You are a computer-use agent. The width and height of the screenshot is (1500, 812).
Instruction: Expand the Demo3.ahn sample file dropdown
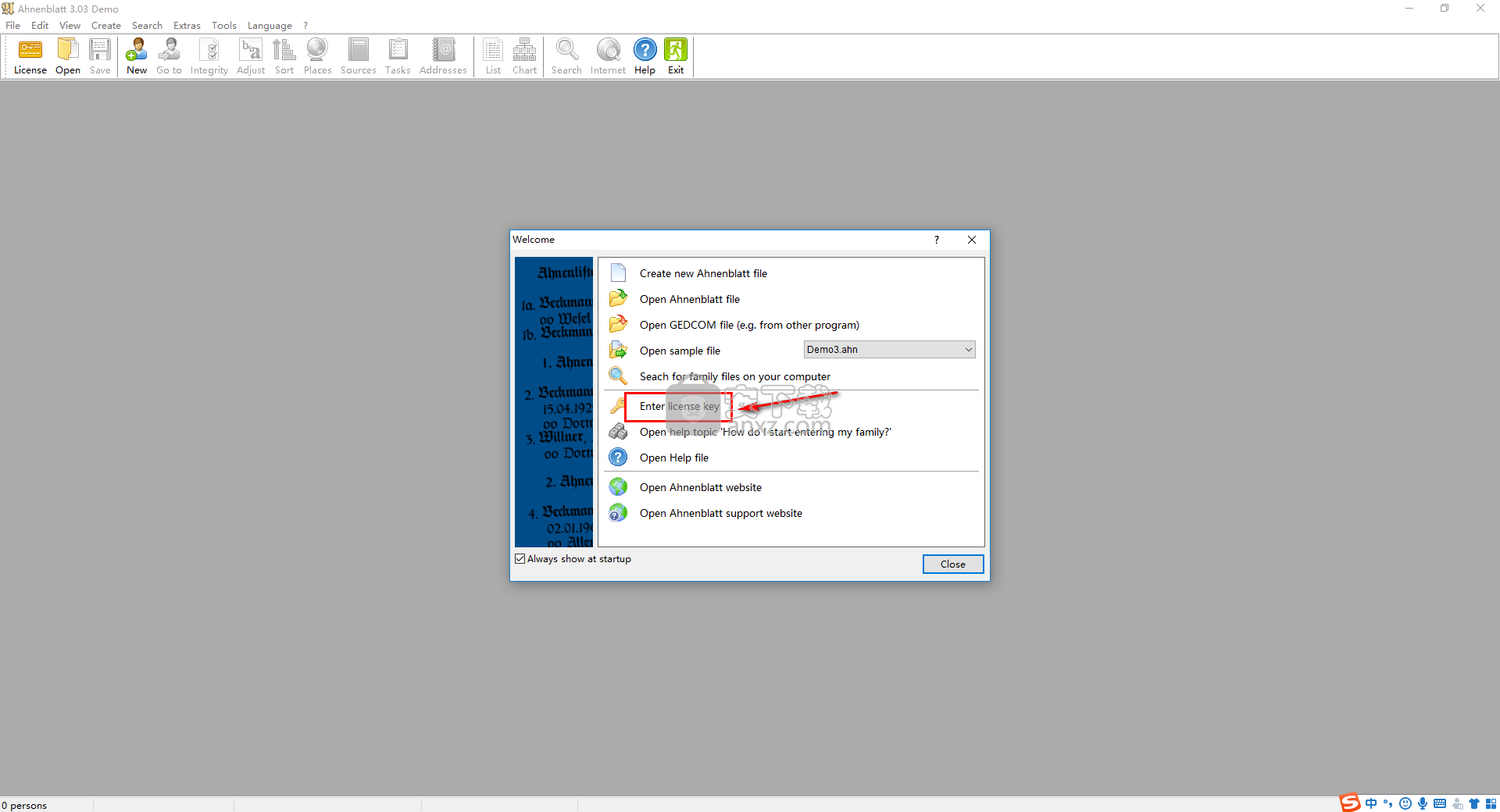[x=968, y=350]
